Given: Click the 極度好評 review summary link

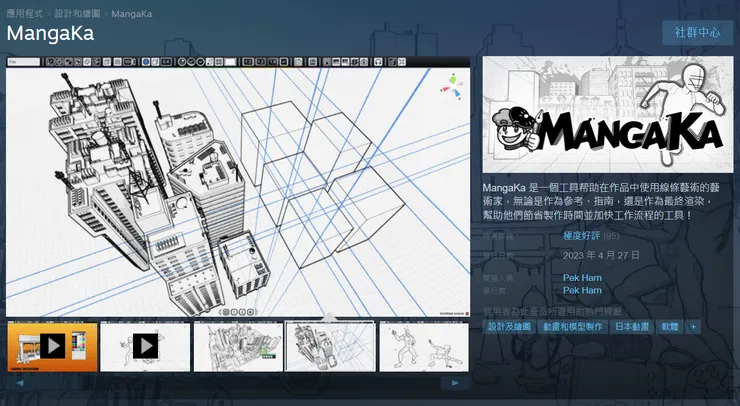Looking at the screenshot, I should 581,236.
